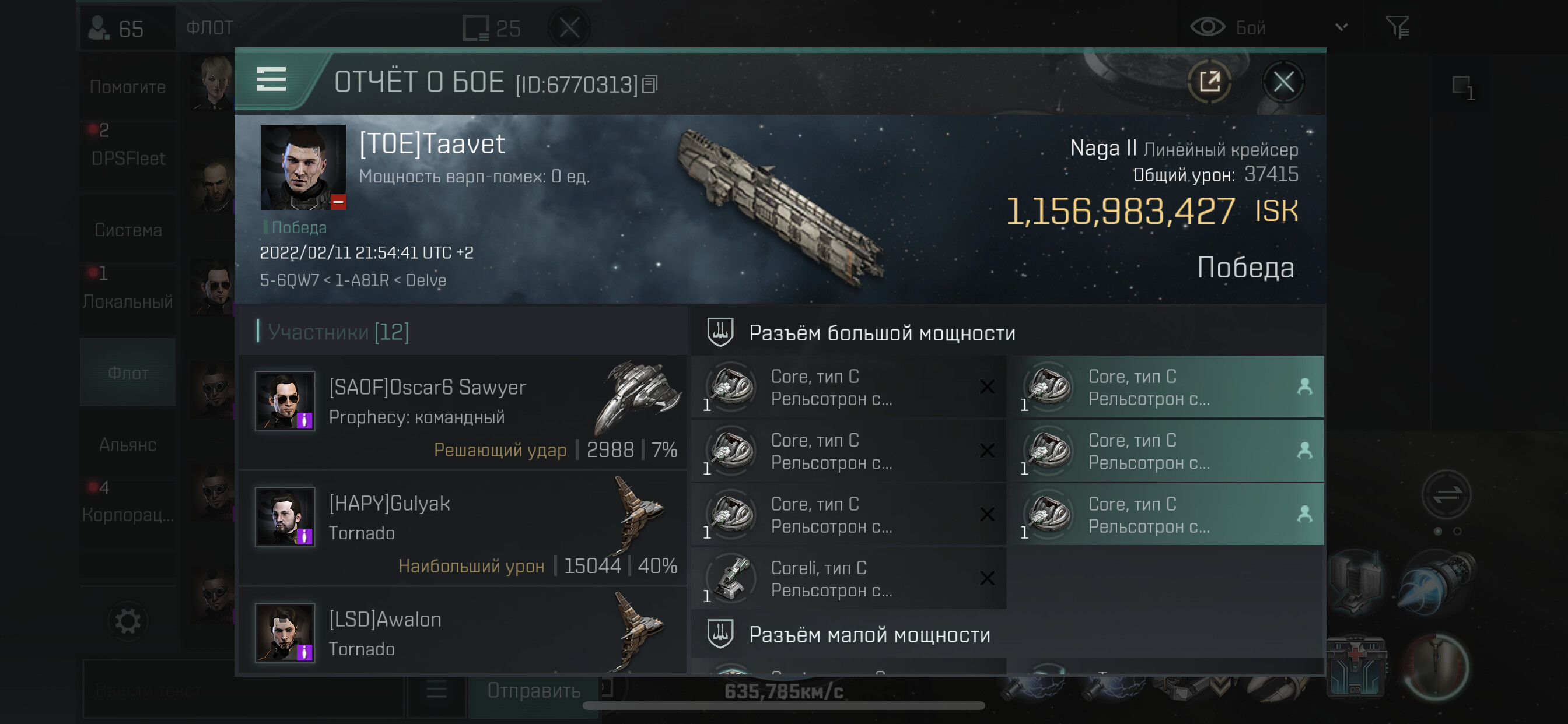Toggle the eye overview visibility icon
1568x724 pixels.
1207,27
